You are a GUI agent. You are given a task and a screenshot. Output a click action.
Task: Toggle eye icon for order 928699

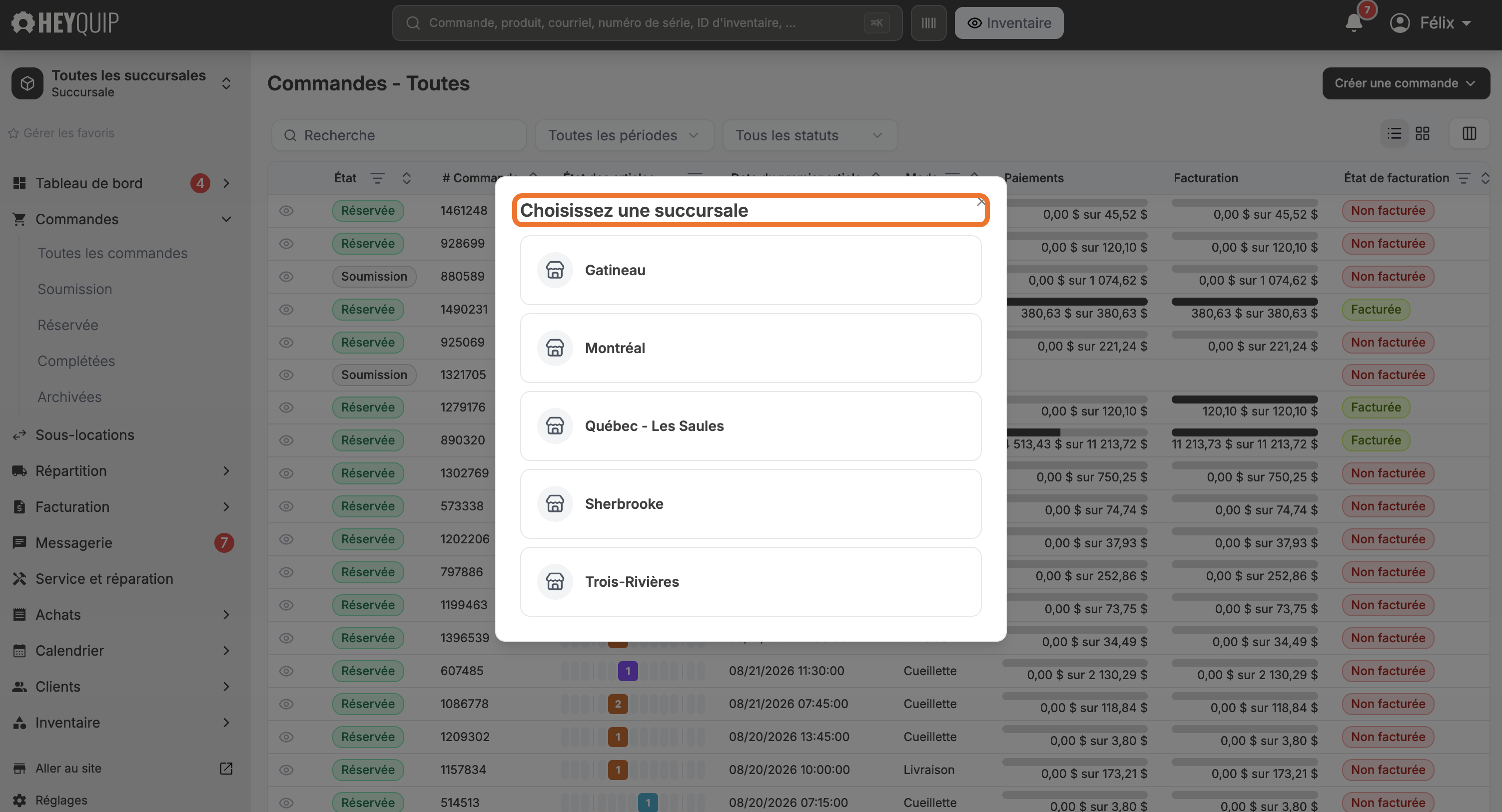[x=286, y=244]
